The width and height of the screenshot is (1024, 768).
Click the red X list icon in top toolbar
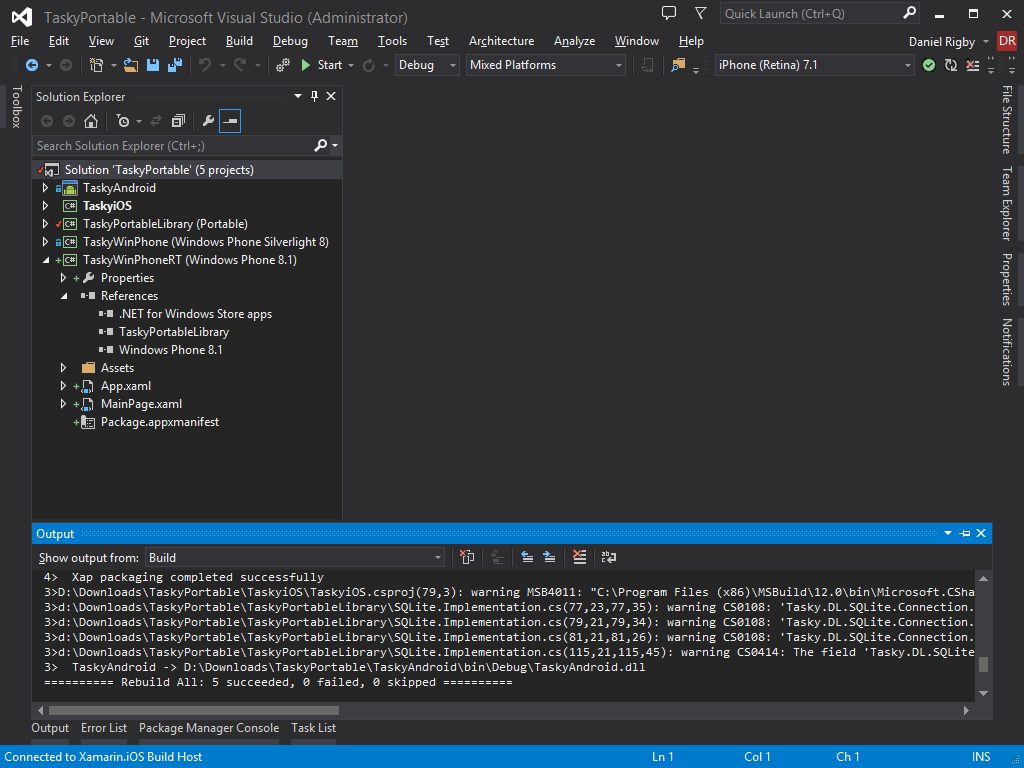click(x=972, y=65)
